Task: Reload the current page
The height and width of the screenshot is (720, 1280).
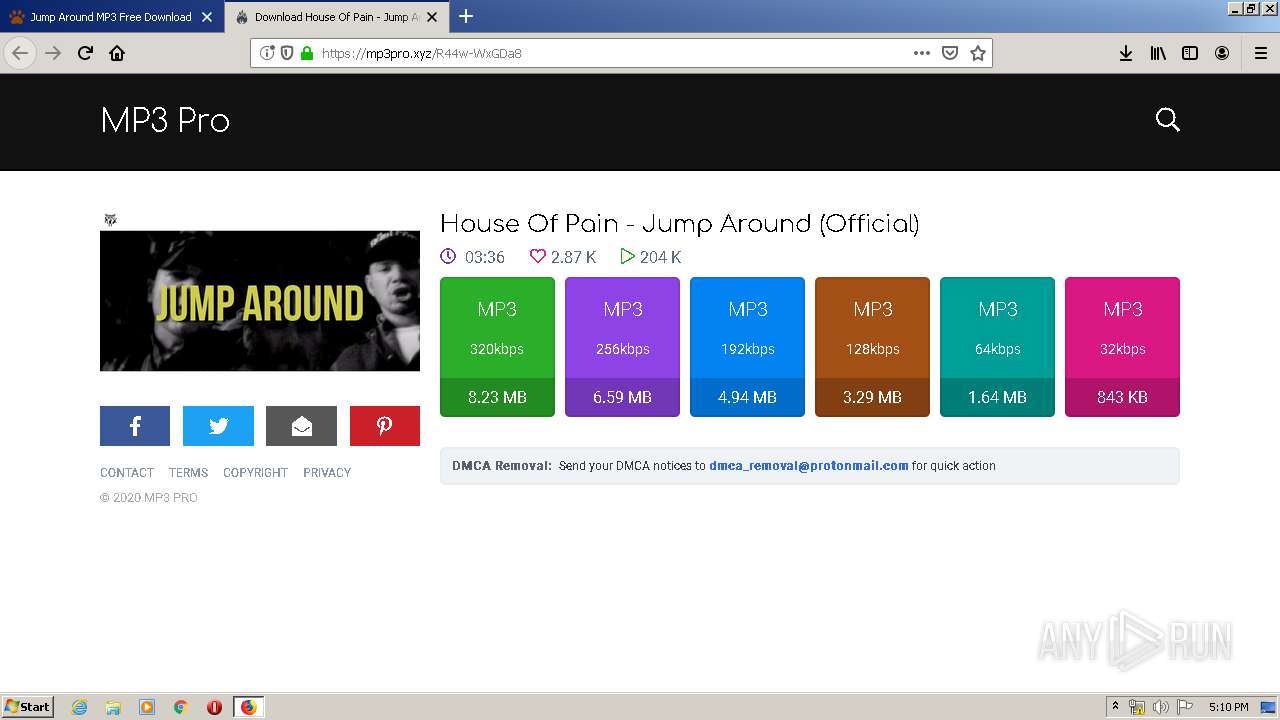Action: click(85, 53)
